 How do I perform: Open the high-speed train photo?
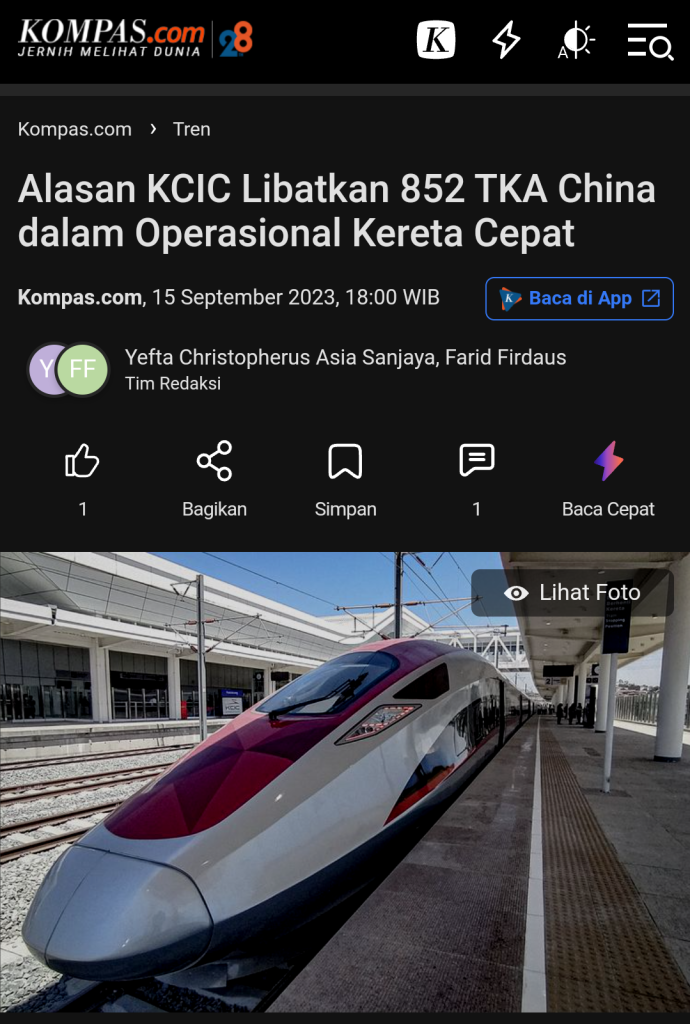click(345, 782)
